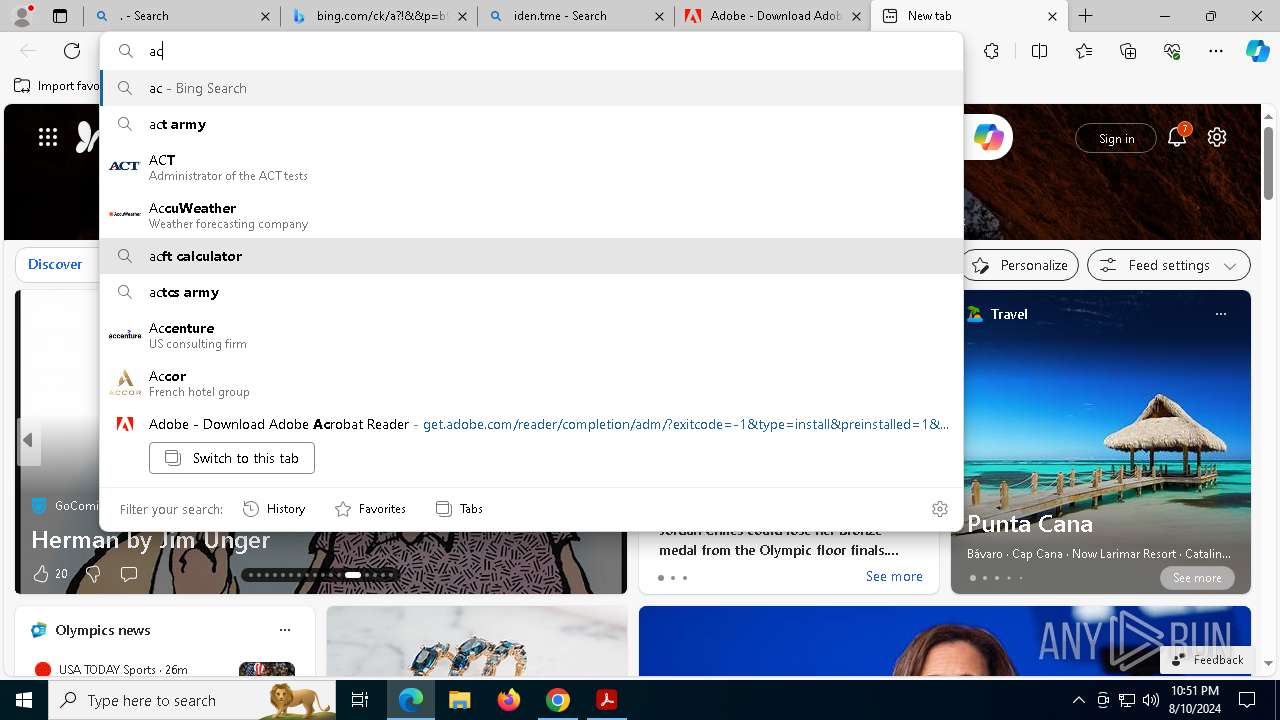The height and width of the screenshot is (720, 1280).
Task: Click Switch to this tab button
Action: (232, 458)
